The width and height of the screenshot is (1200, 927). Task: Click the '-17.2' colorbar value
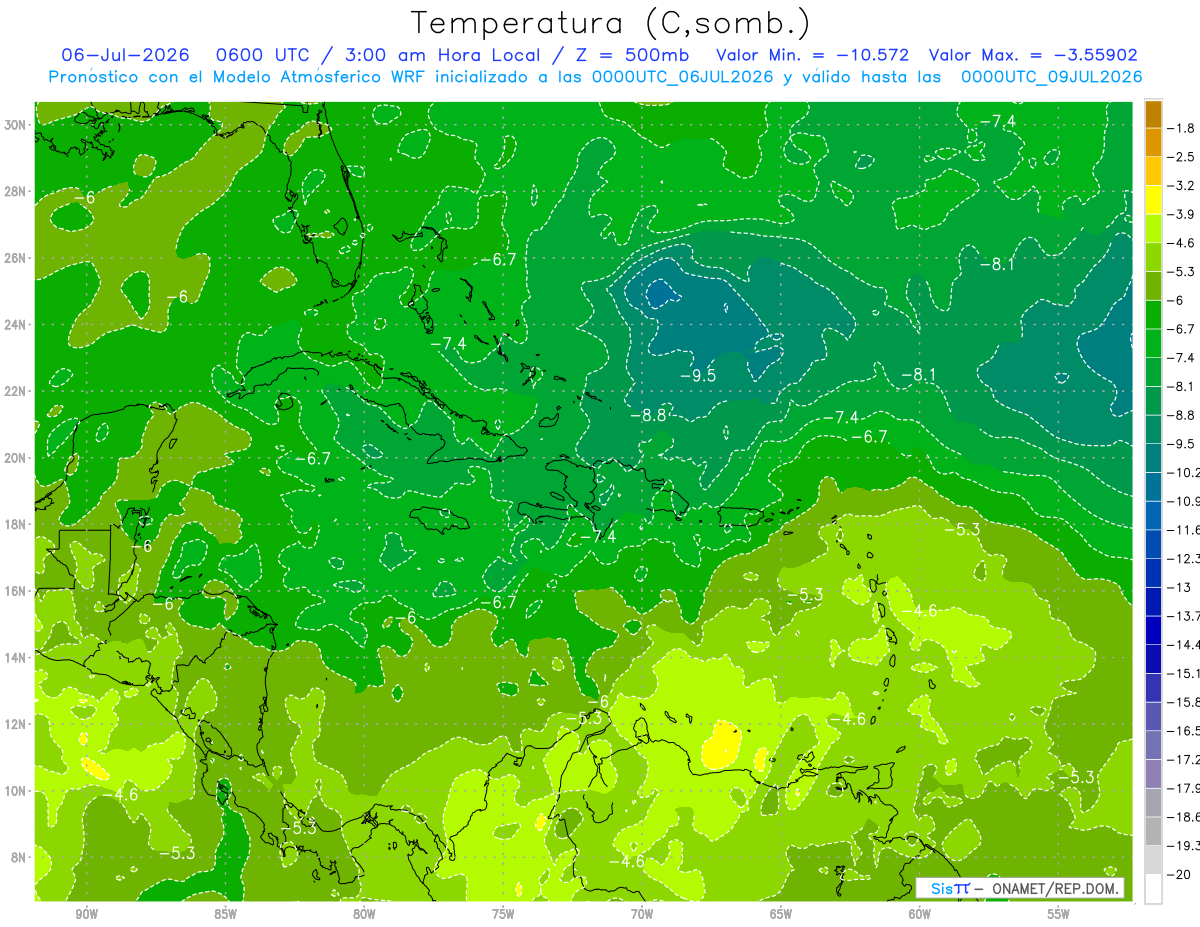(x=1185, y=760)
